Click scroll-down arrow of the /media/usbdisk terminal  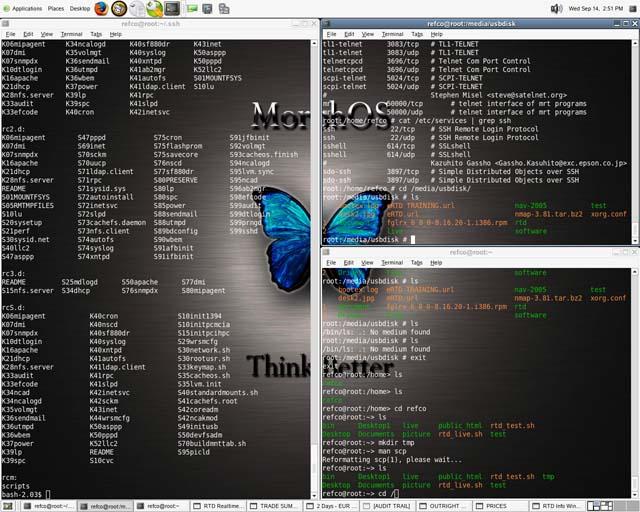(635, 241)
